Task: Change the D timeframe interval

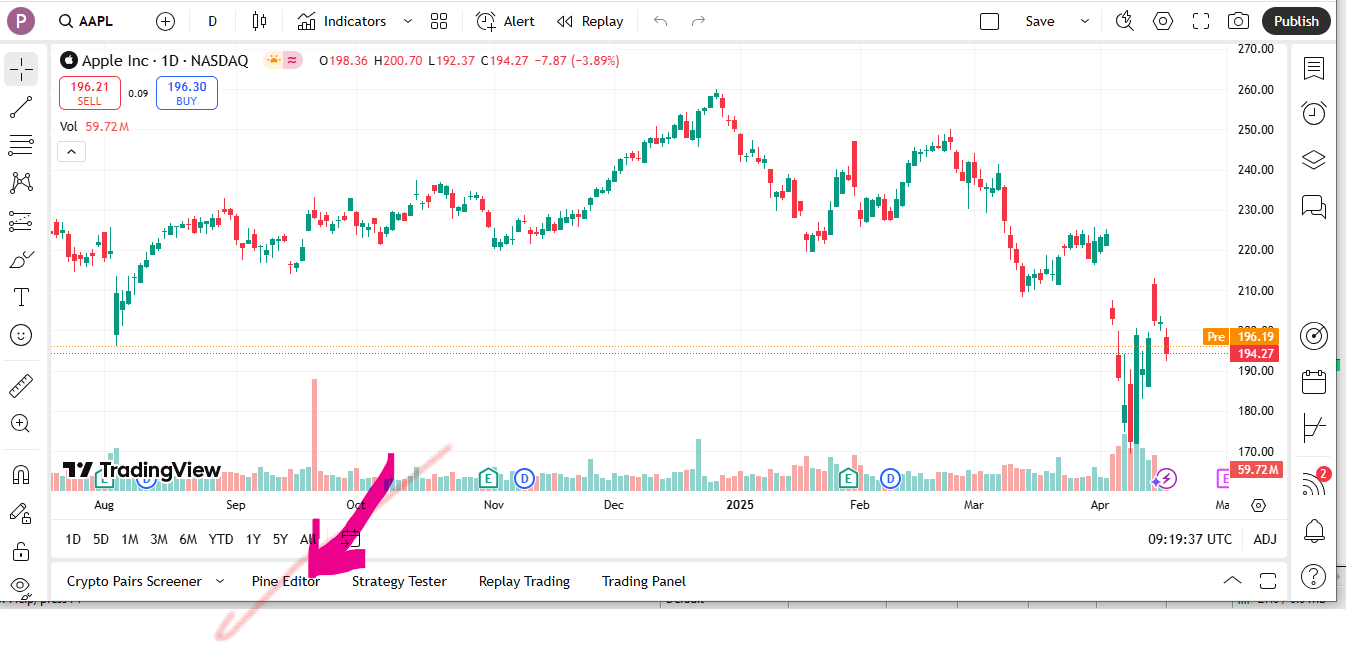Action: (213, 21)
